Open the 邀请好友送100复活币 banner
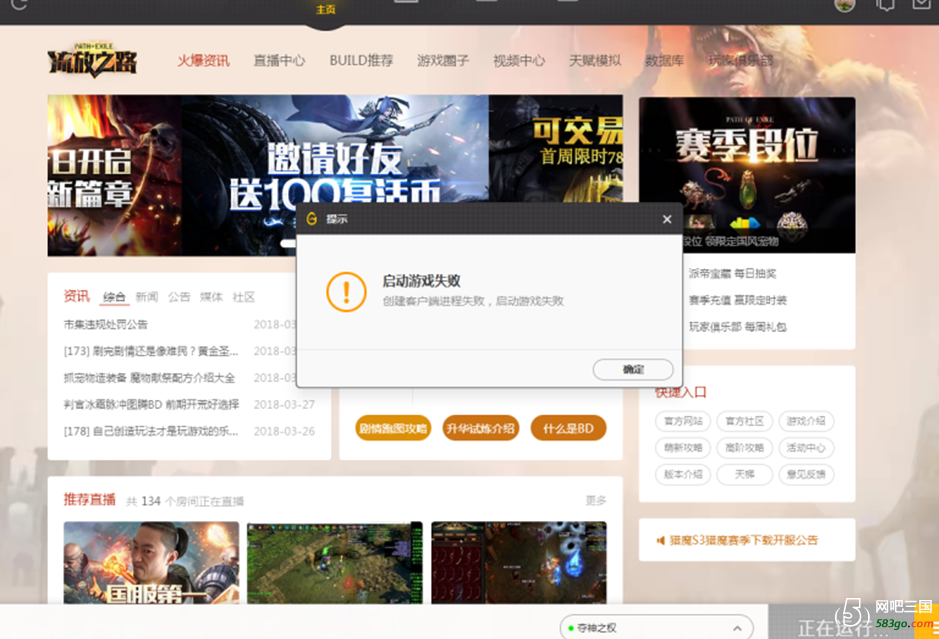Viewport: 939px width, 639px height. coord(335,150)
